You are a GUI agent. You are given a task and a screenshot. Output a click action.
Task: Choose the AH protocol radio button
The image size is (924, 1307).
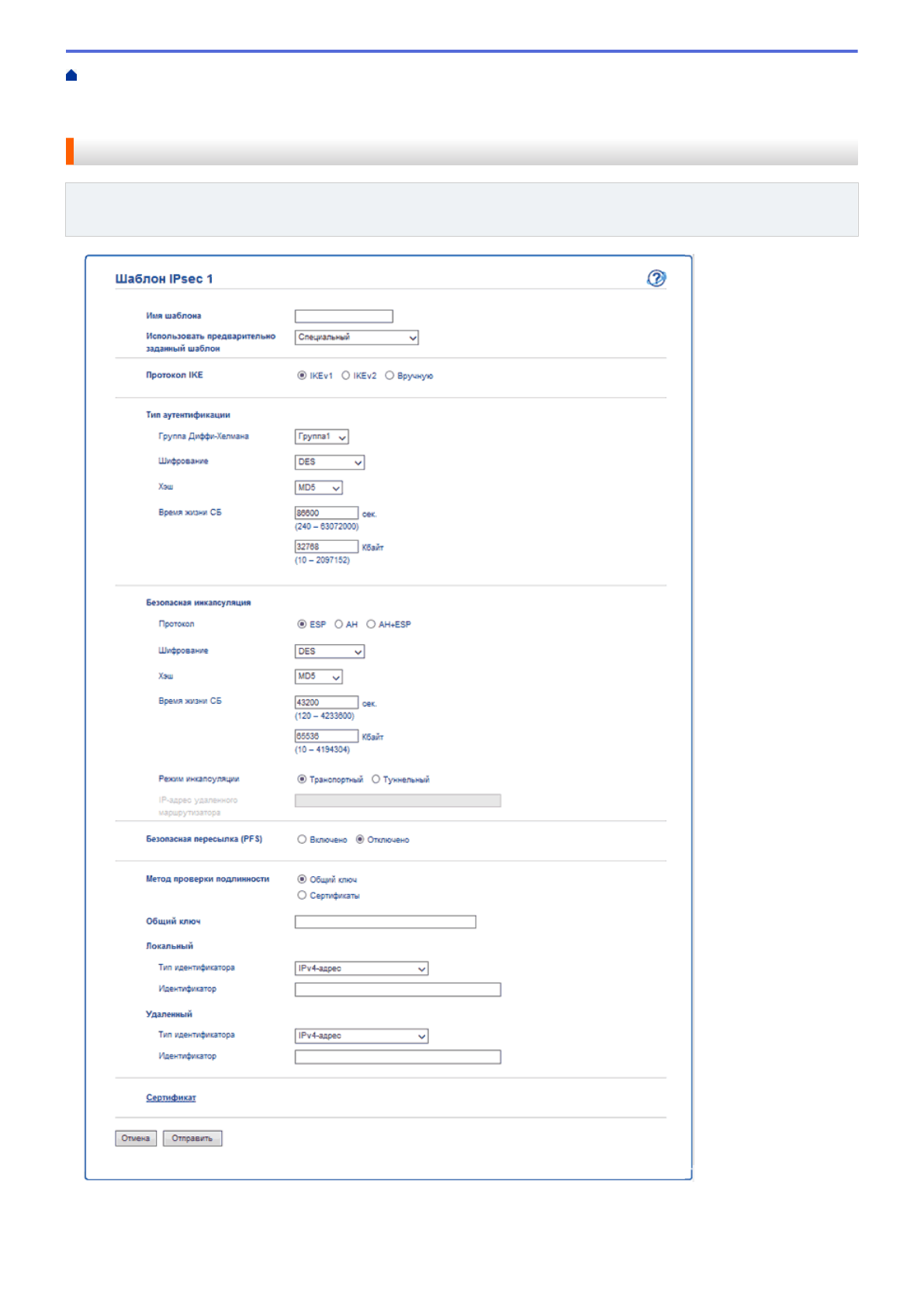pyautogui.click(x=339, y=624)
